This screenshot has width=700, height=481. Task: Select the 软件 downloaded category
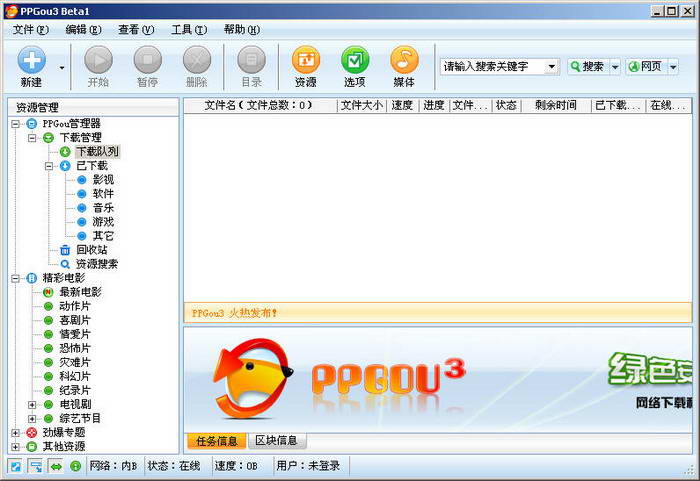pyautogui.click(x=103, y=194)
